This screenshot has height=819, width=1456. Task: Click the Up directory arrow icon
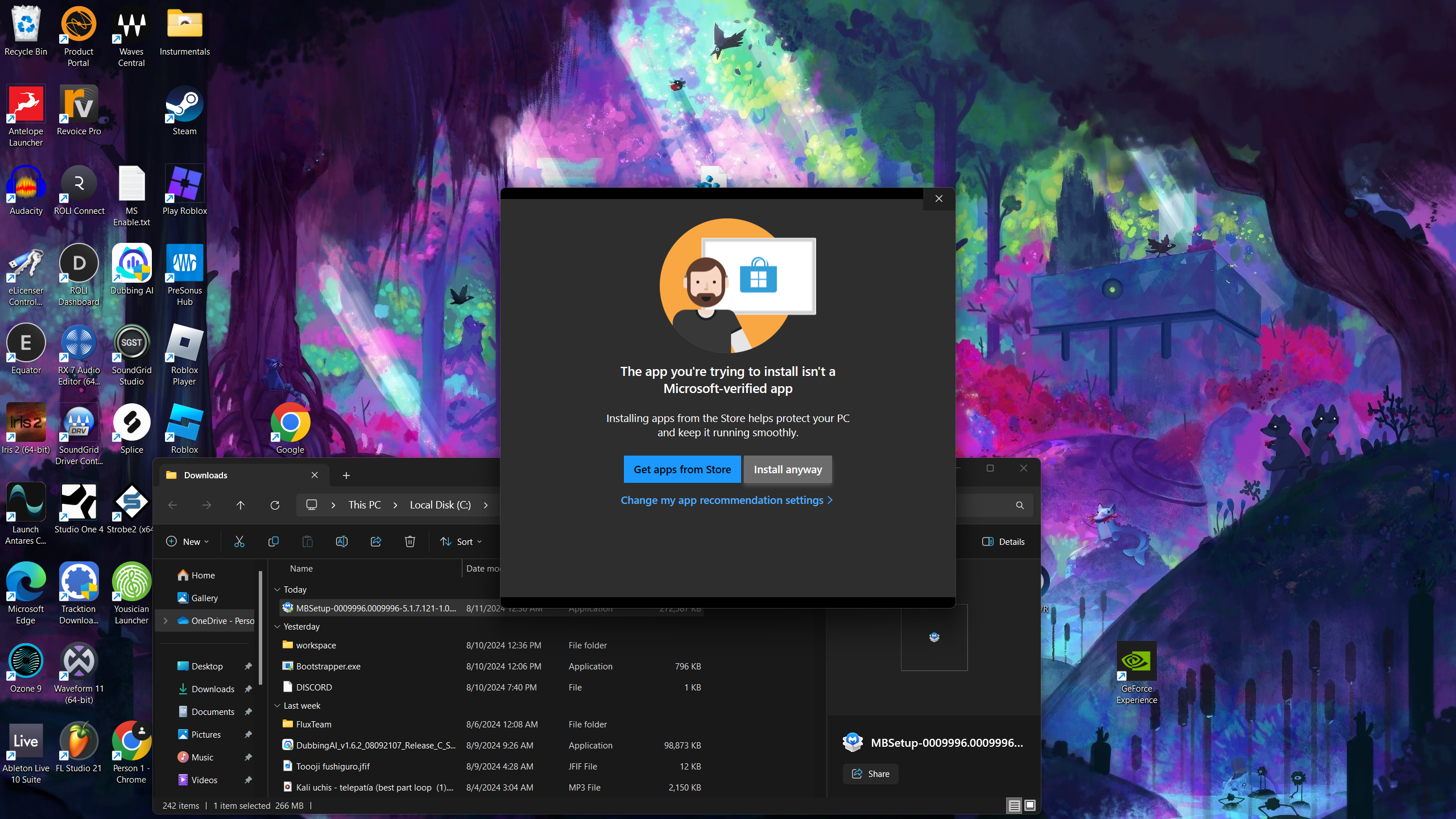tap(241, 505)
